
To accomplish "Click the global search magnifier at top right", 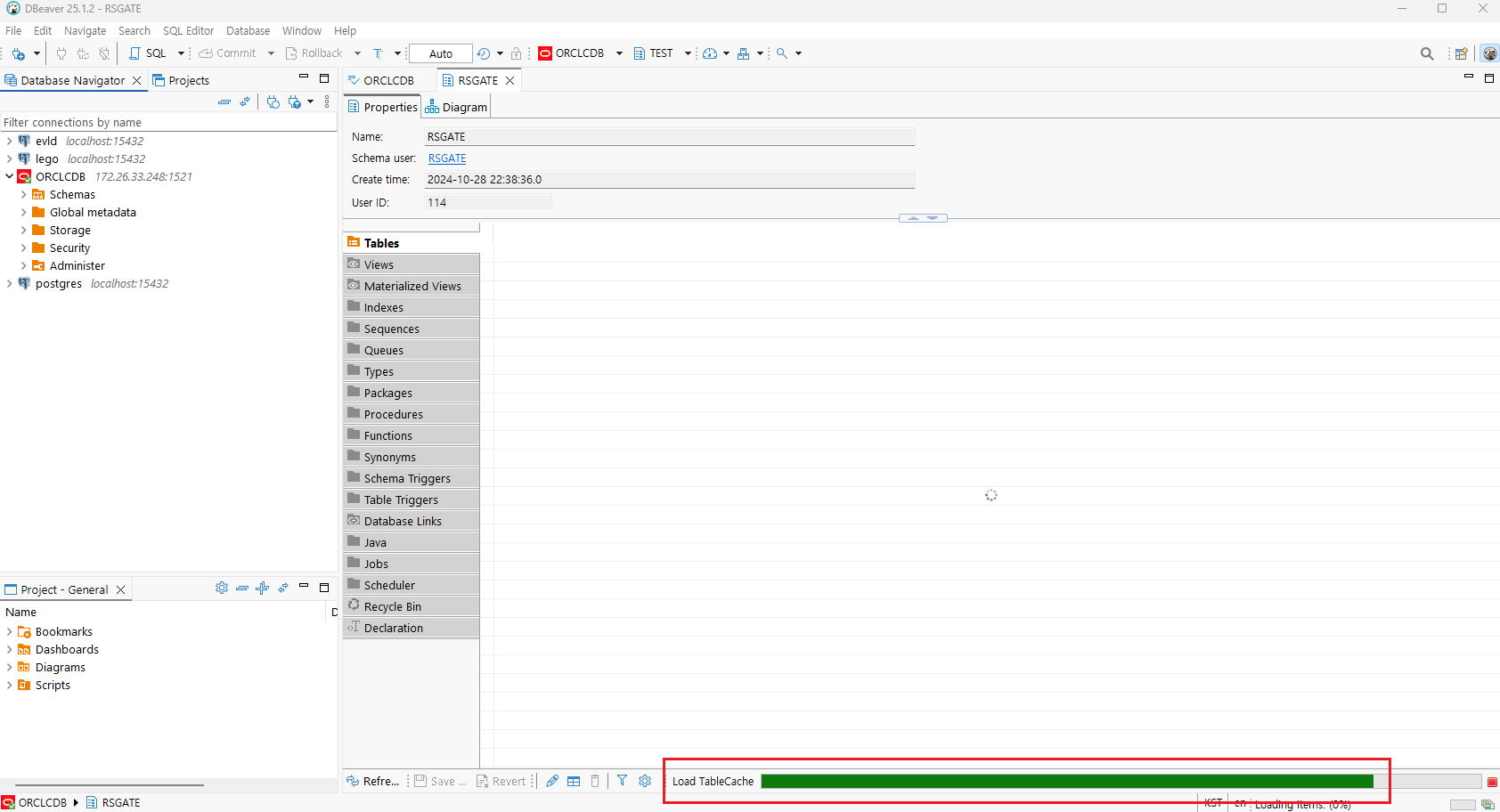I will point(1427,53).
